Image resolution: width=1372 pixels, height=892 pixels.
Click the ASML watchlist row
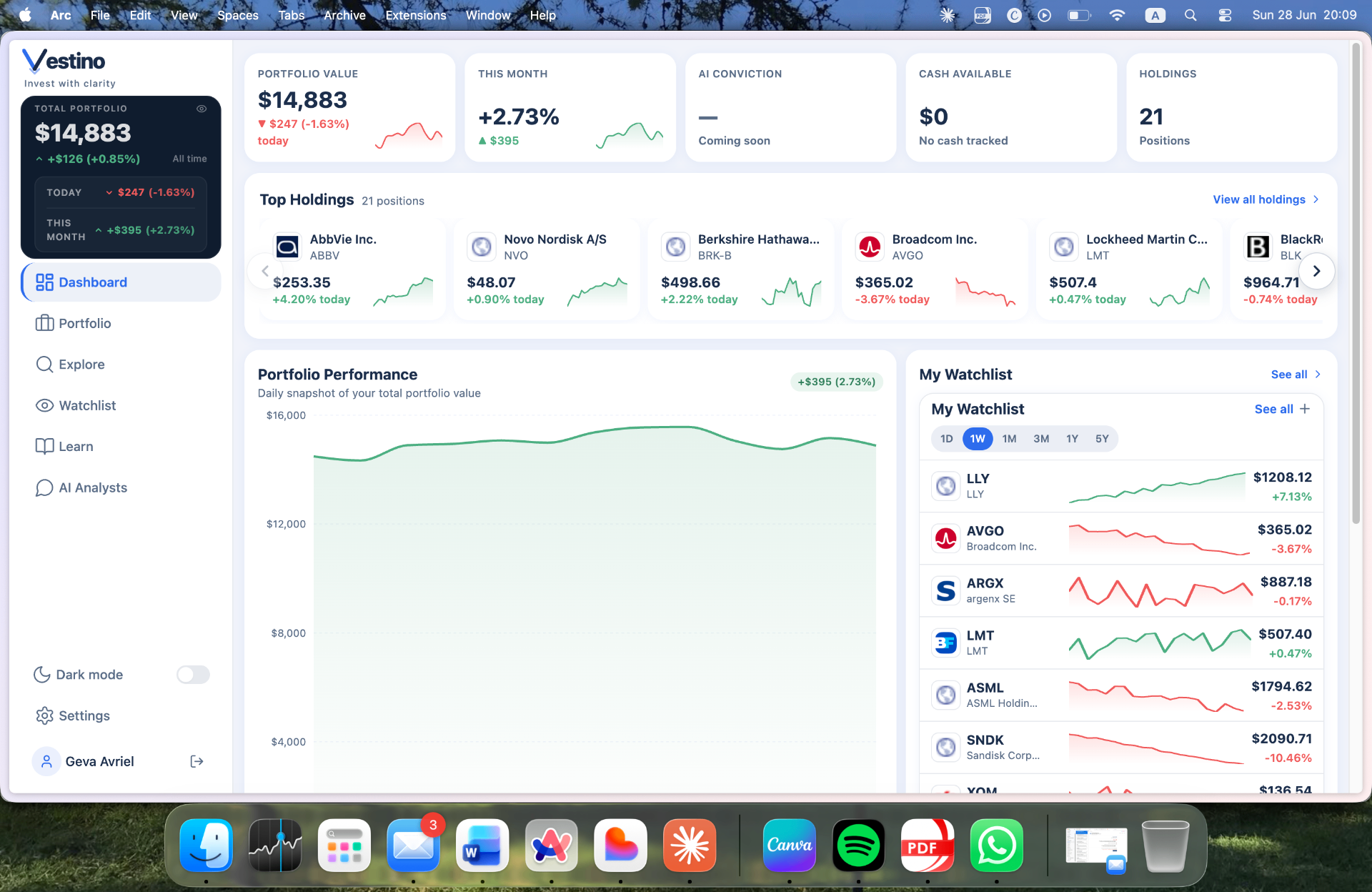click(1121, 695)
